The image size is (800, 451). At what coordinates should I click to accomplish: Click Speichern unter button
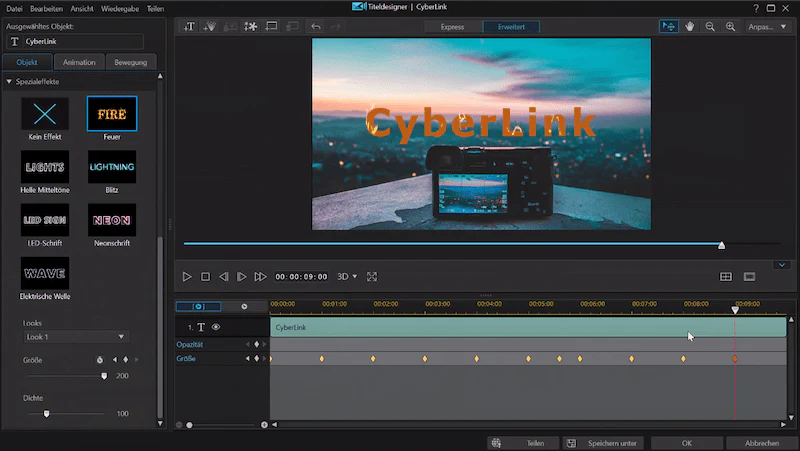(603, 443)
